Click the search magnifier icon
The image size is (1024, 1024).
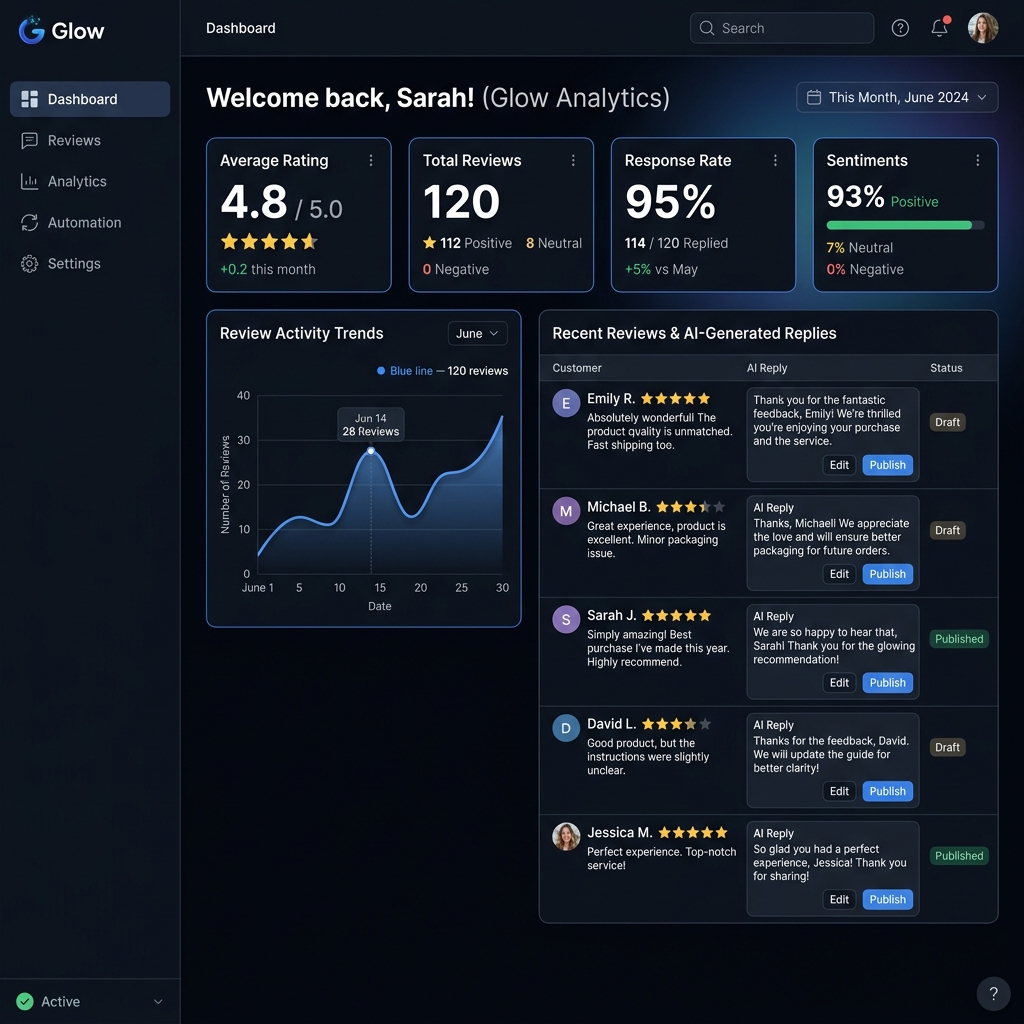(x=707, y=28)
